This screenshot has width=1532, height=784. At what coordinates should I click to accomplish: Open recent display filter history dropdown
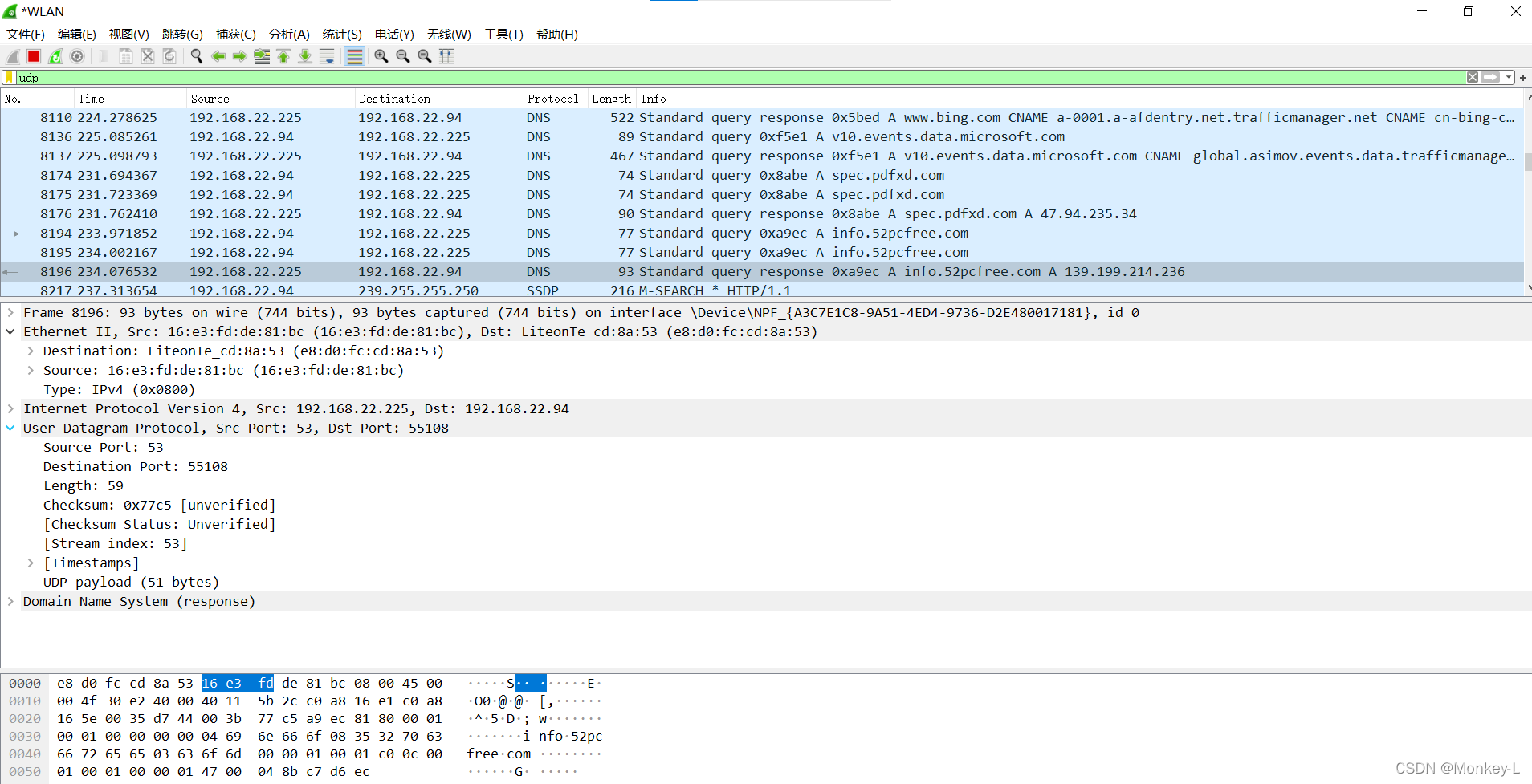click(x=1509, y=78)
